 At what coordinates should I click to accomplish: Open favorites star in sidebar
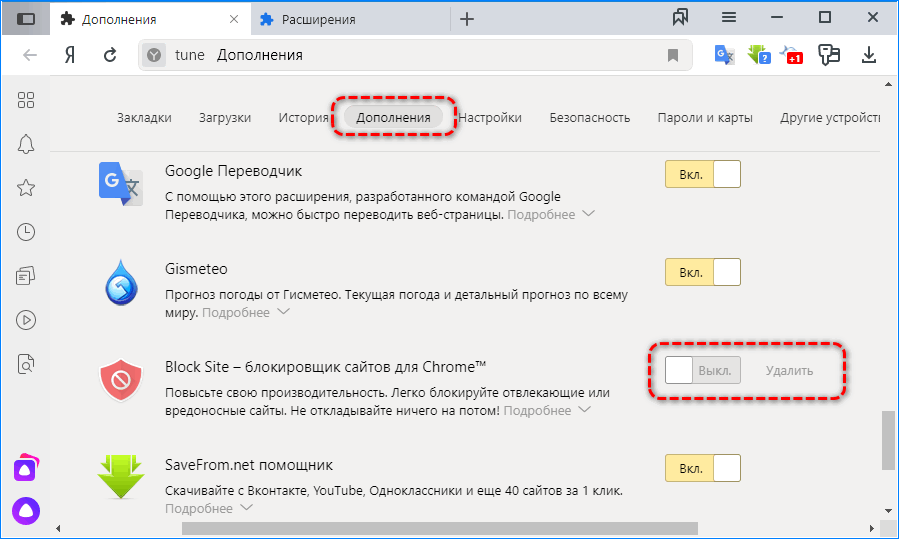(26, 188)
